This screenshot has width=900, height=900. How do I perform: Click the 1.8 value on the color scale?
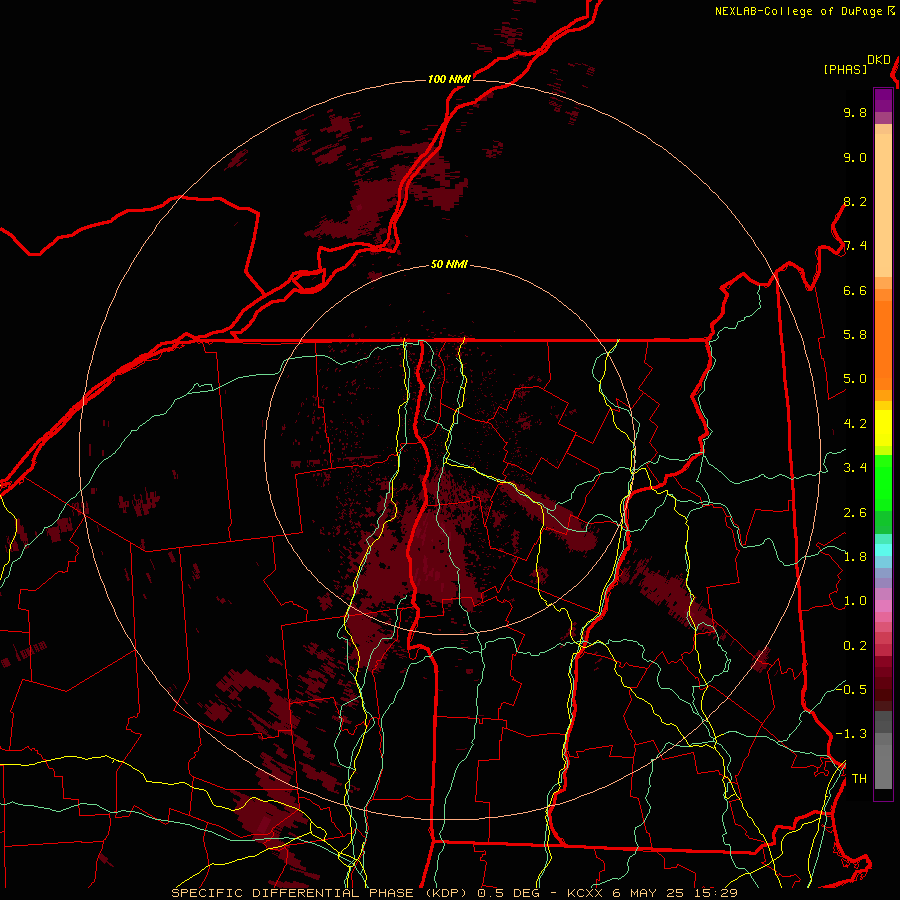click(855, 557)
